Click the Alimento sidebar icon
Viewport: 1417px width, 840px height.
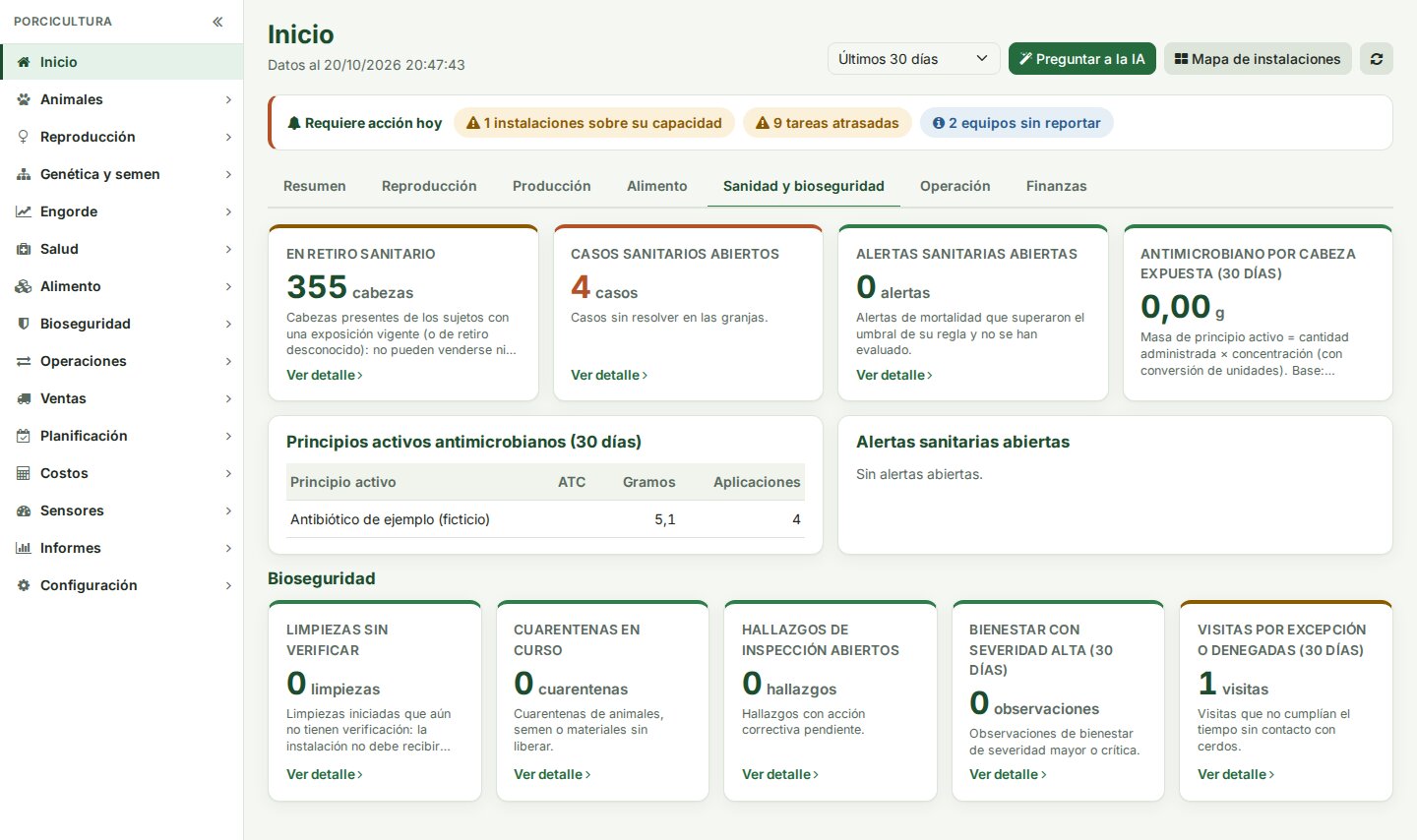tap(24, 286)
